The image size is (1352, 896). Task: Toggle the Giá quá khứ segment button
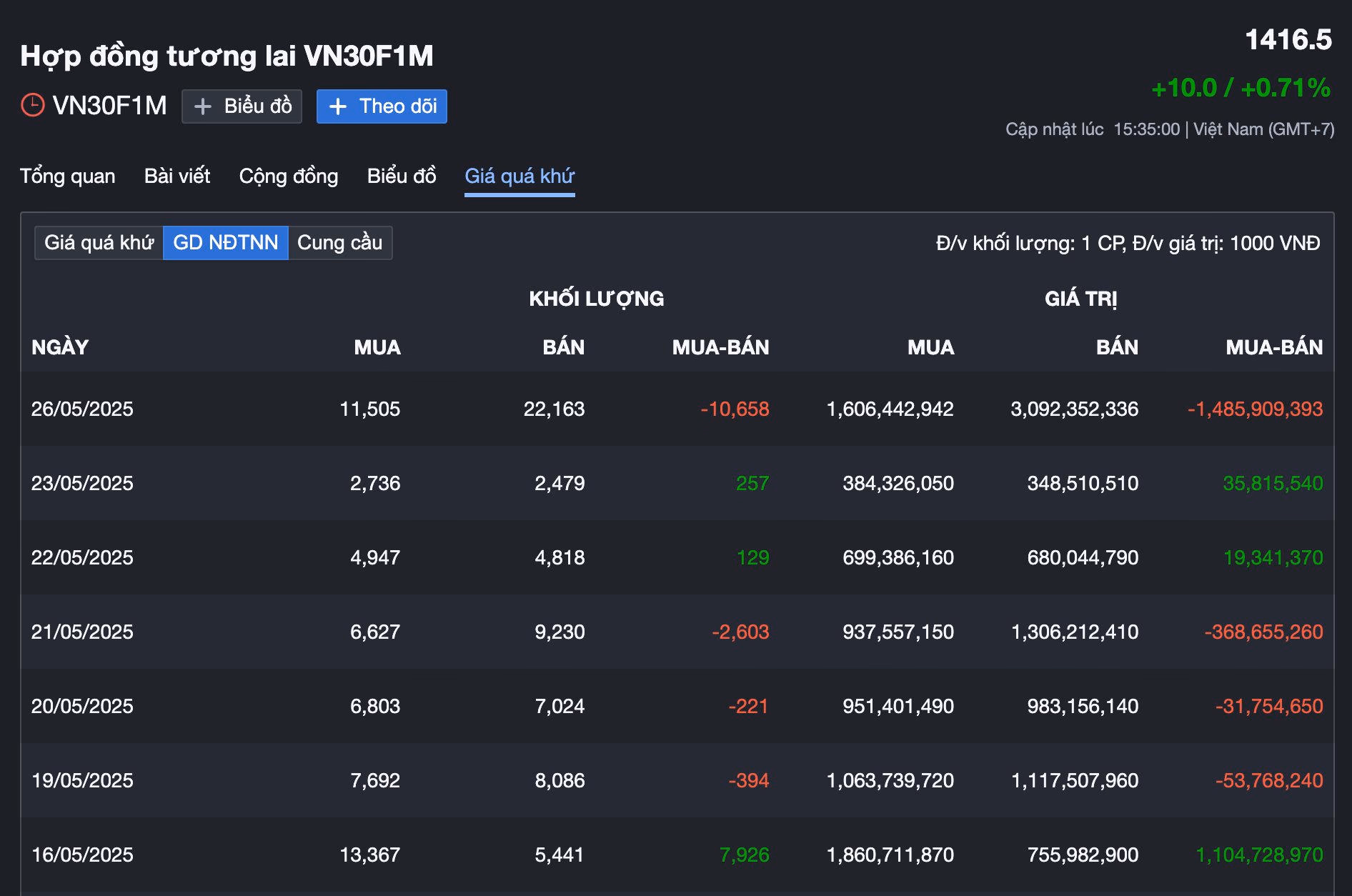pyautogui.click(x=99, y=243)
